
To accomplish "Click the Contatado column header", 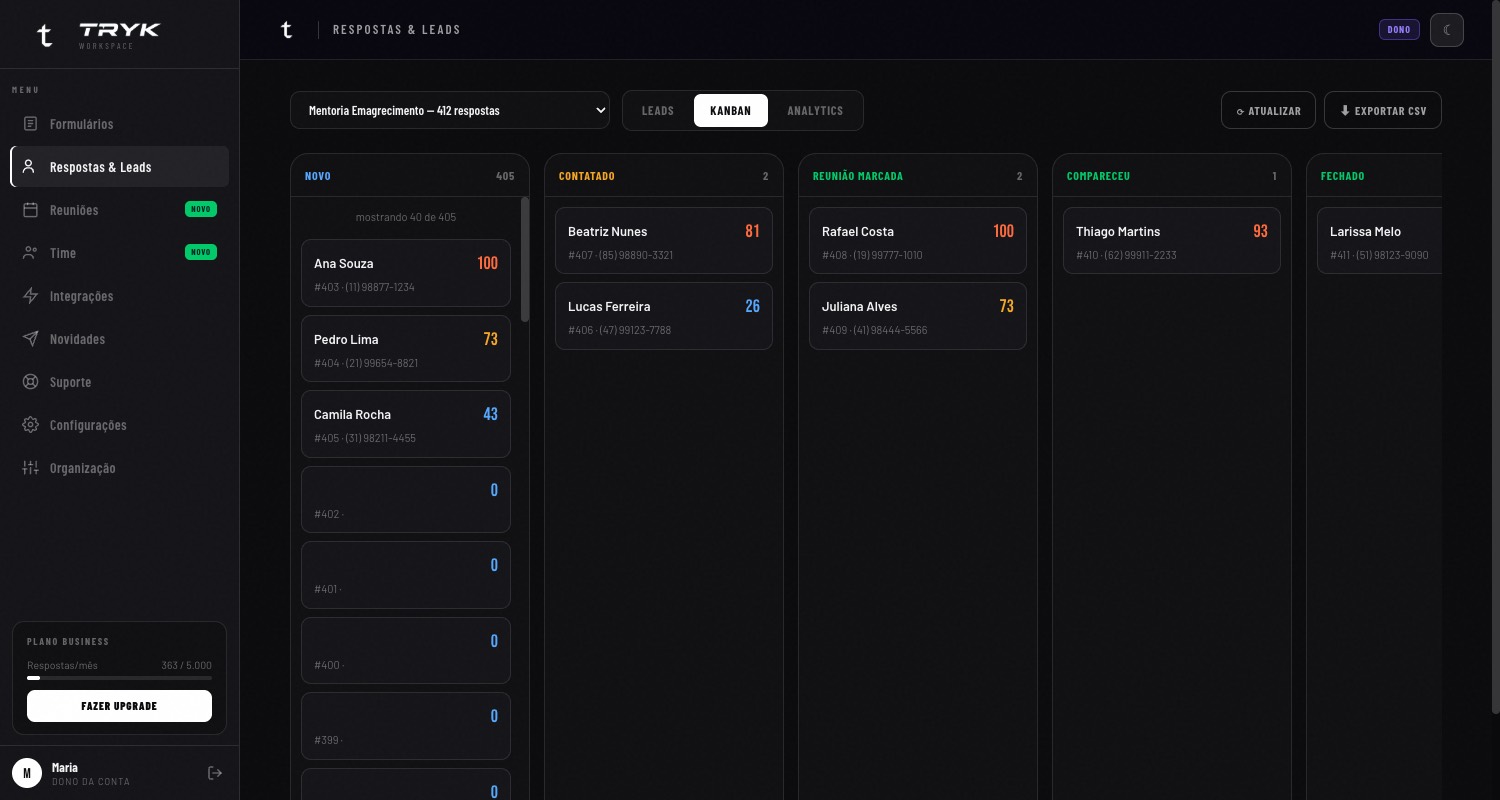I will [x=664, y=176].
